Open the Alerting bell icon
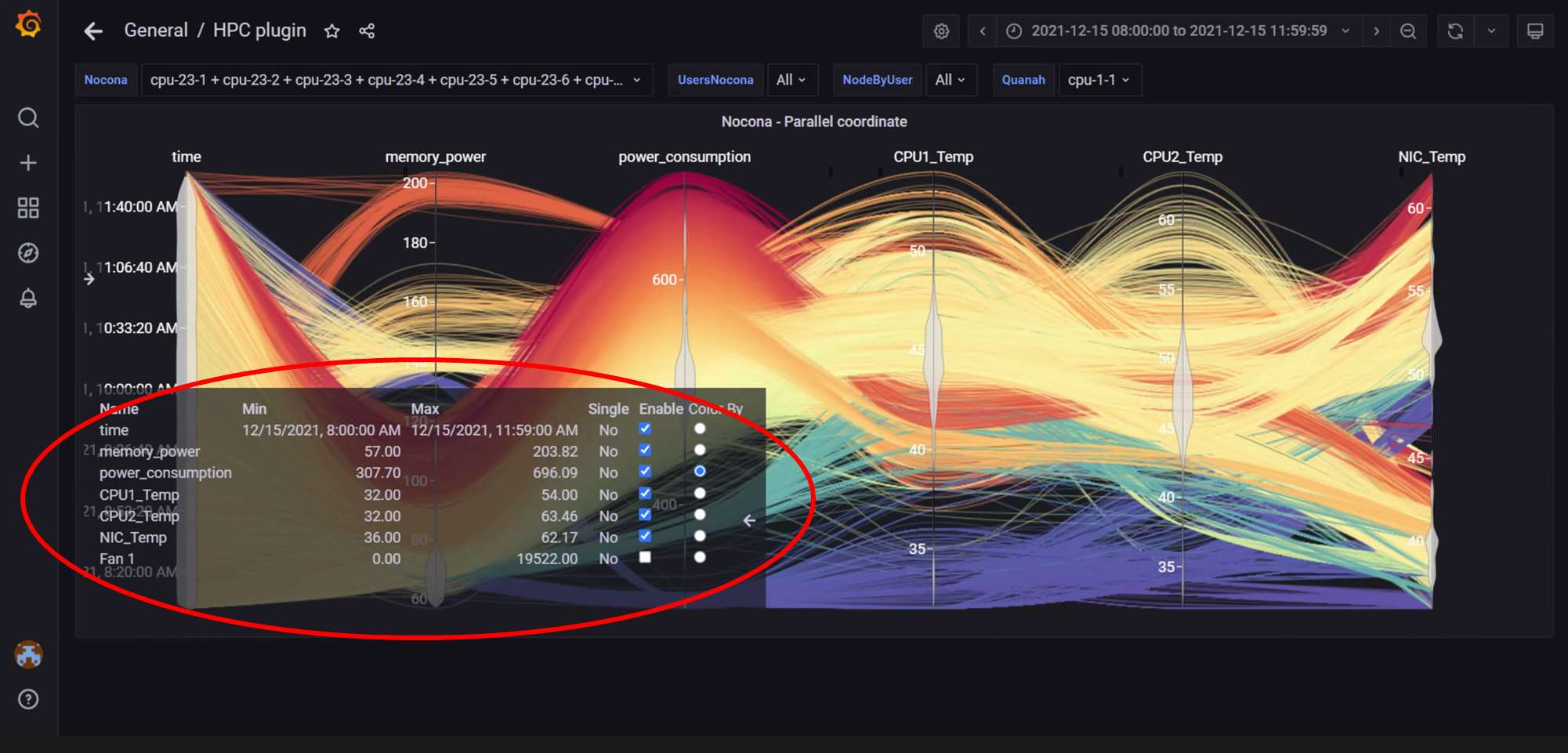 tap(28, 299)
